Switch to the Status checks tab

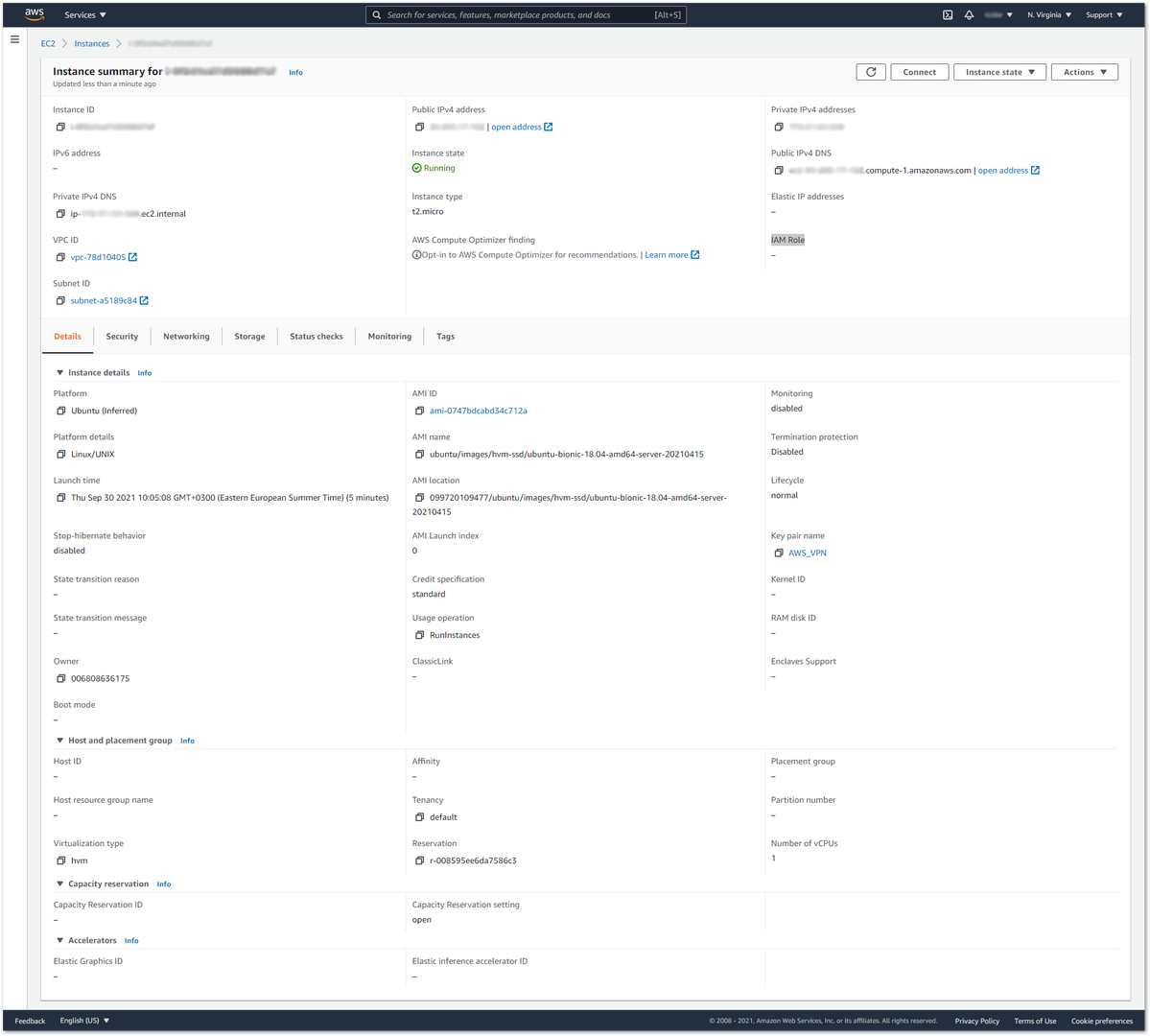point(317,337)
